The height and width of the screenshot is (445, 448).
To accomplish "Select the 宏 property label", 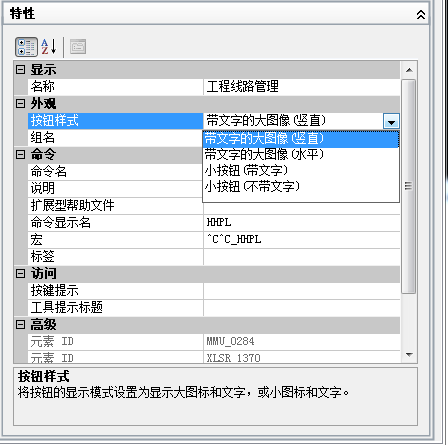I will (115, 240).
